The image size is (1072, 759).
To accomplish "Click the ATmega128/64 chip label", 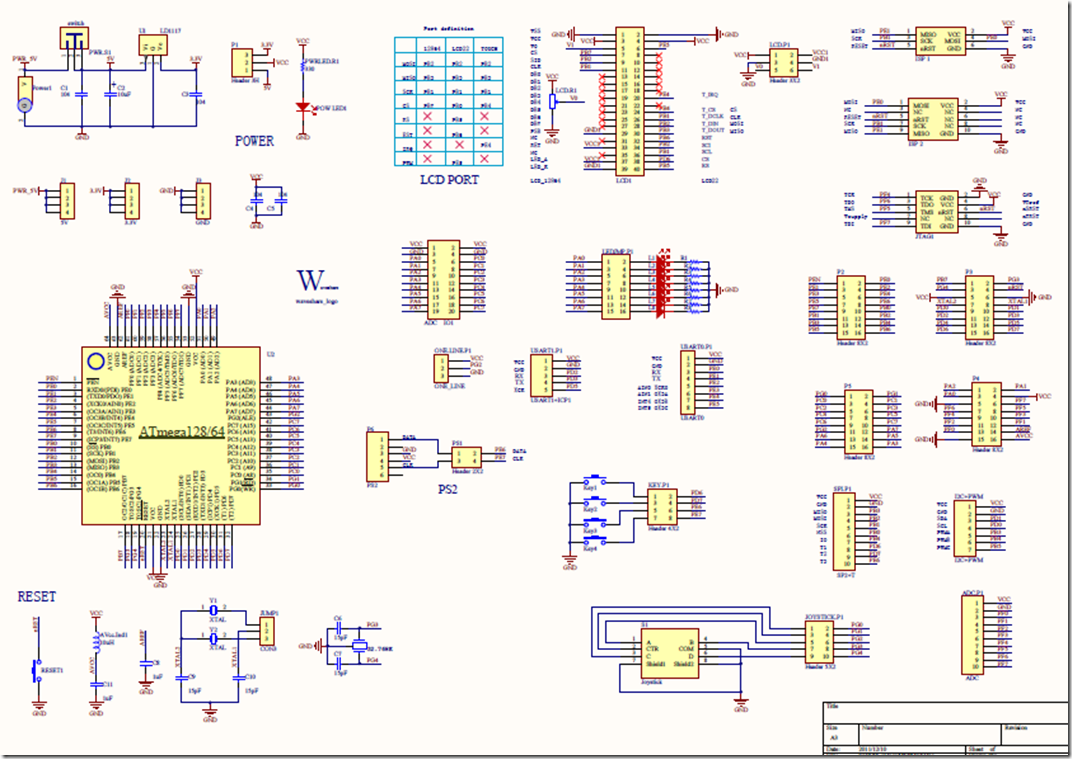I will (181, 432).
